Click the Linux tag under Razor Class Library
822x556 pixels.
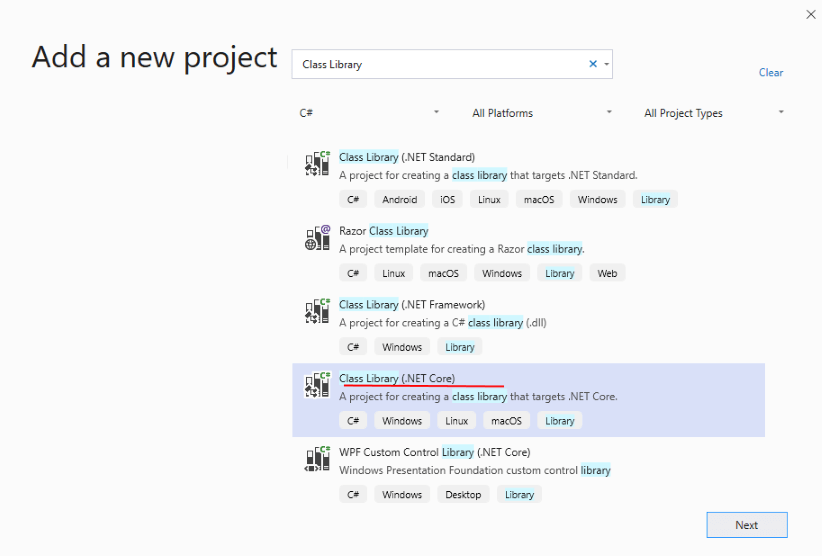pos(394,274)
